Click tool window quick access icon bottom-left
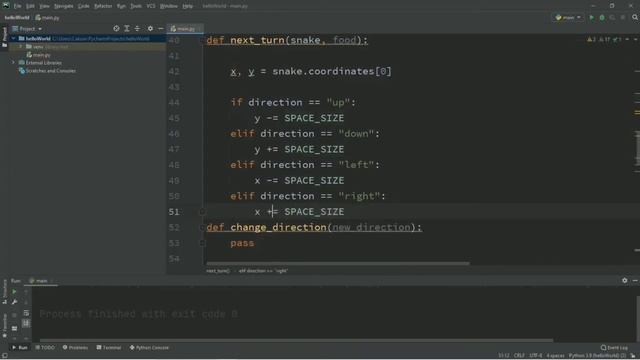This screenshot has width=640, height=360. (x=4, y=356)
